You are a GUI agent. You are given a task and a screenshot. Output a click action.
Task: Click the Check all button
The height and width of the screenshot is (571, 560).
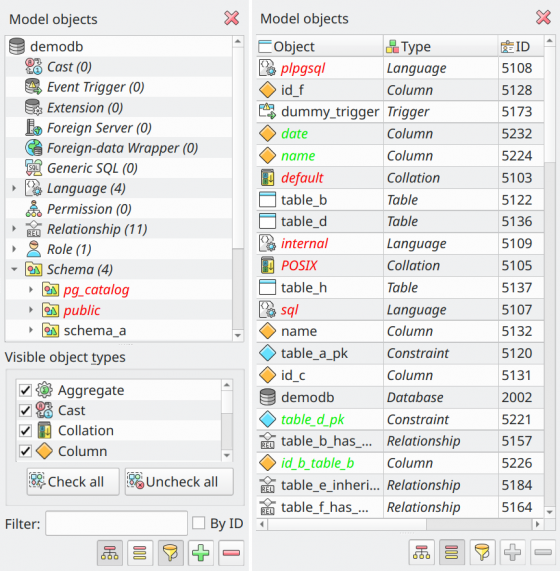(73, 482)
